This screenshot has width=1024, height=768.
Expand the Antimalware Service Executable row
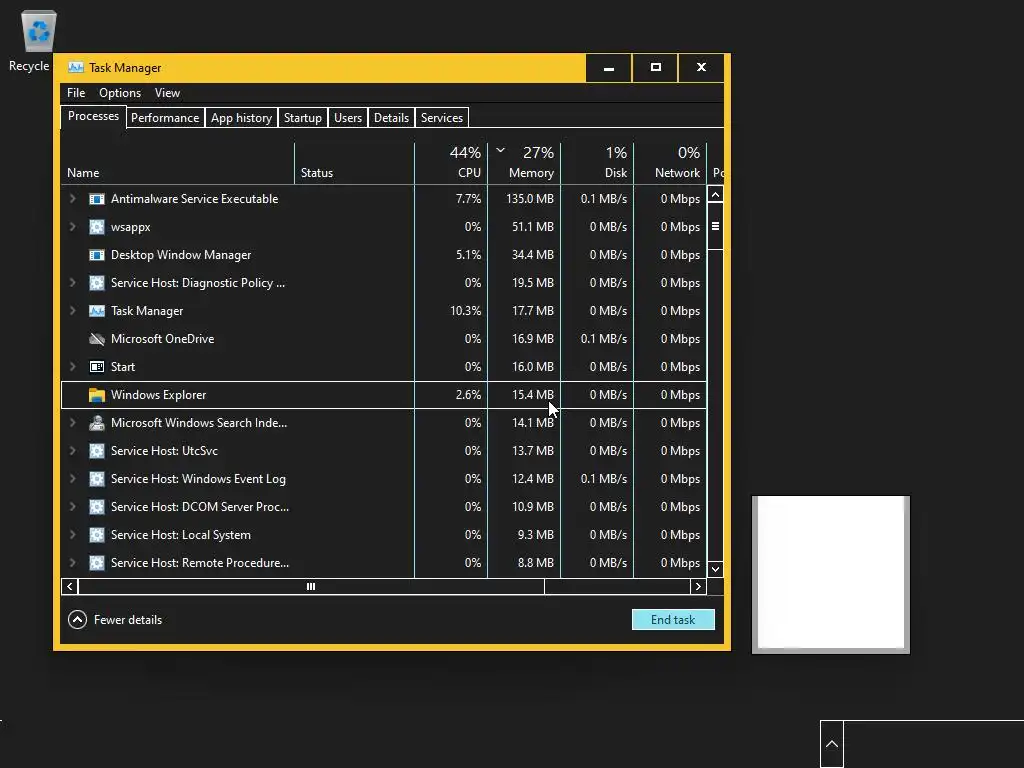coord(72,199)
